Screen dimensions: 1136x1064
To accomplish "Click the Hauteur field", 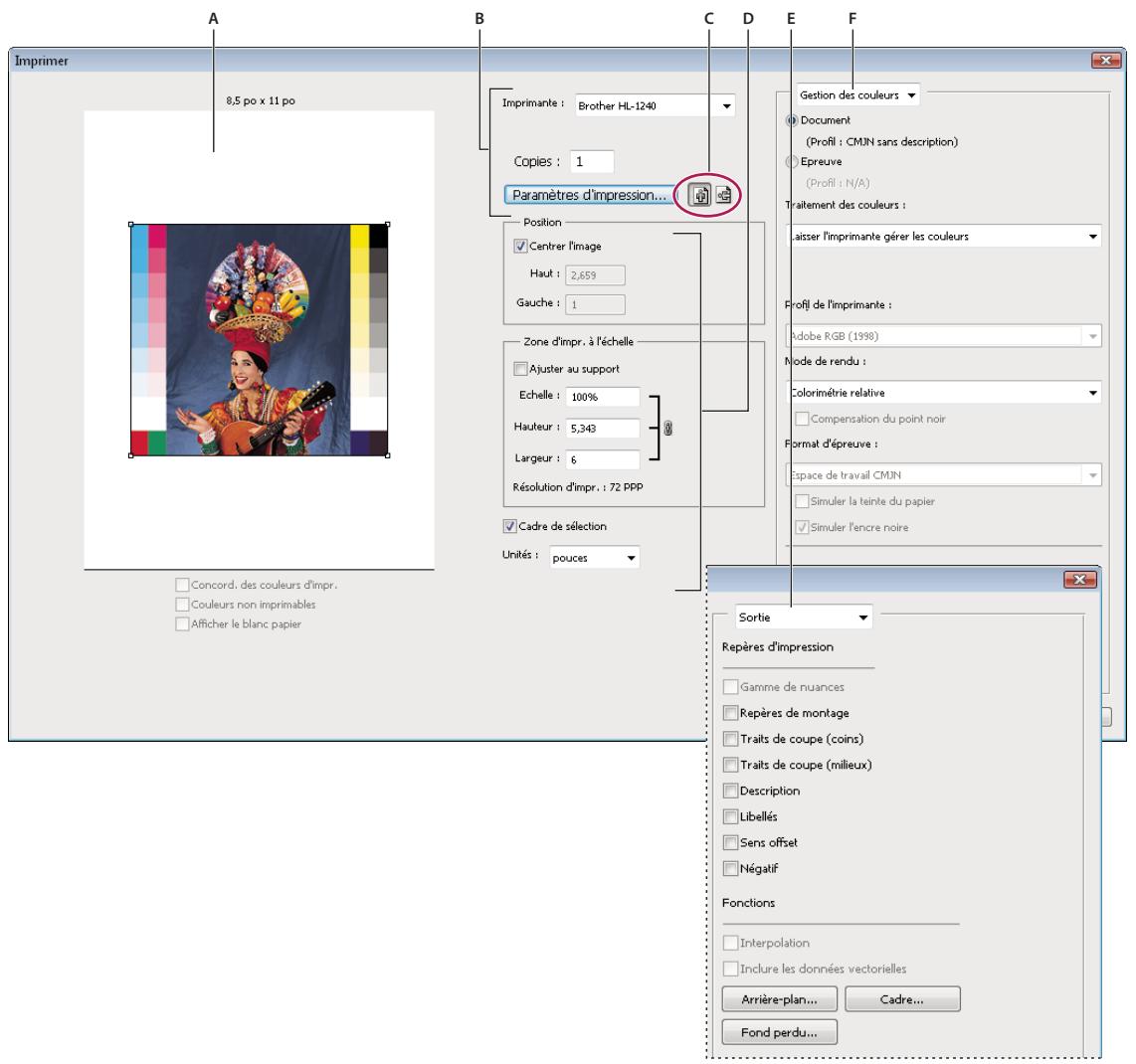I will (x=604, y=428).
